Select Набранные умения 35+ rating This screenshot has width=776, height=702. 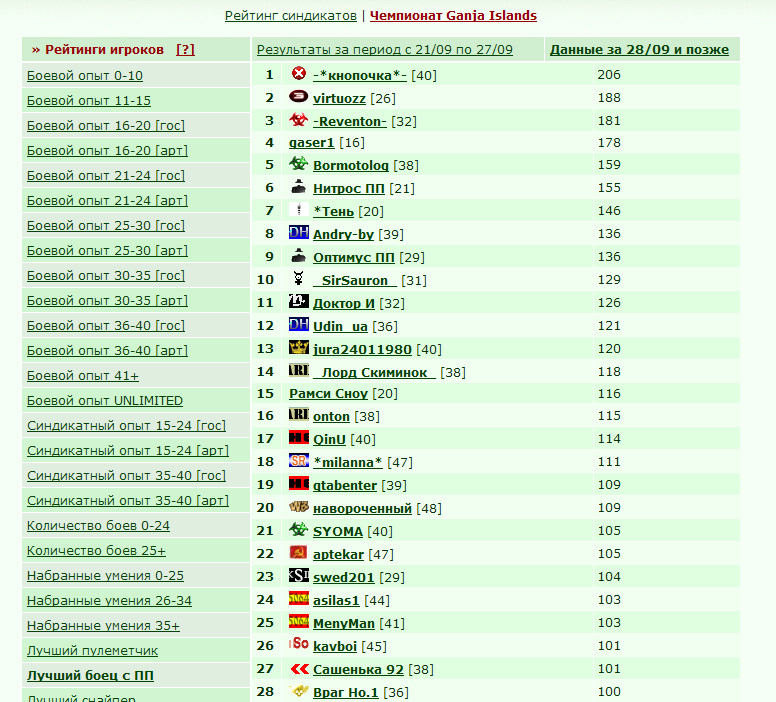[103, 626]
